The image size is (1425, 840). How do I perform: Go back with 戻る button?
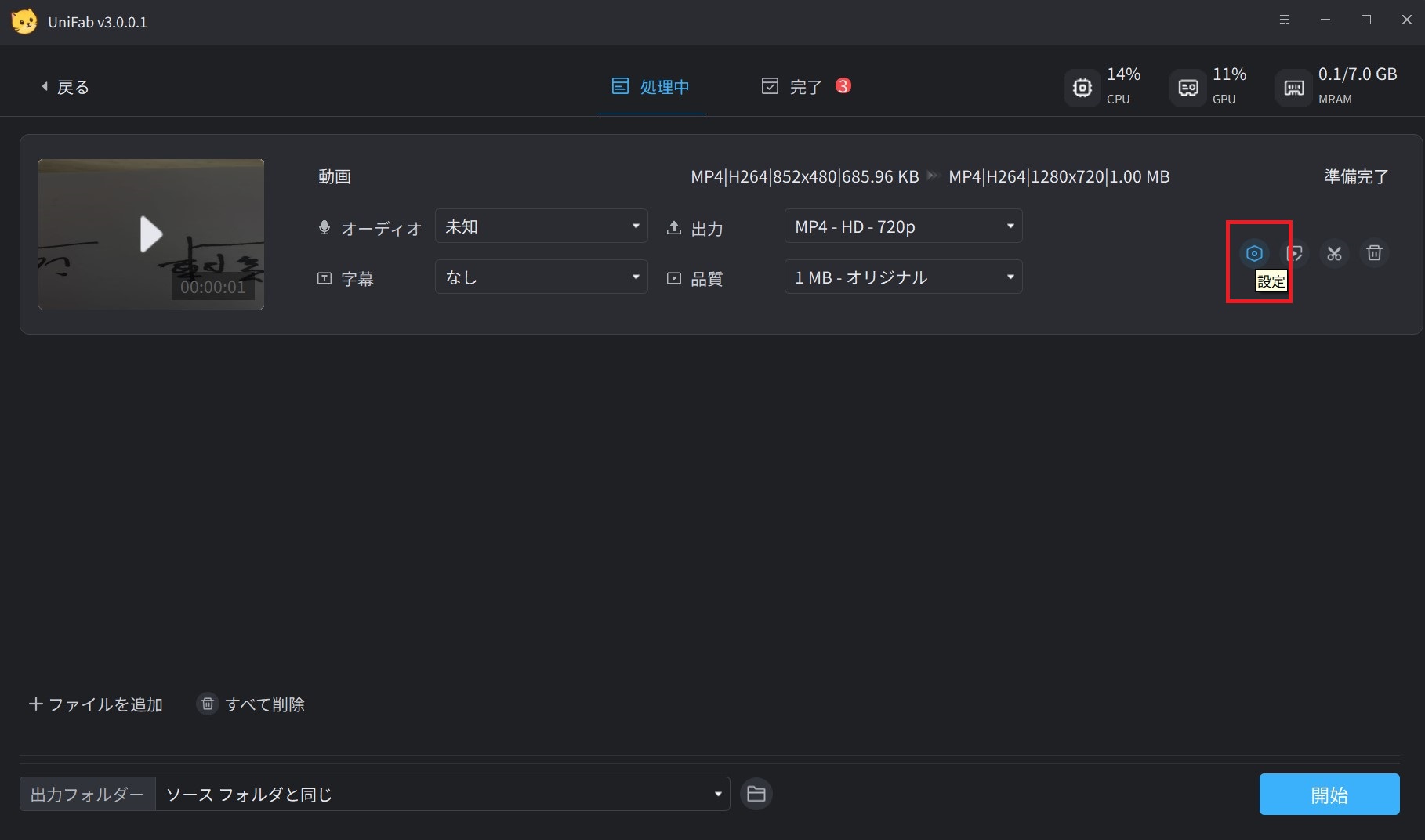coord(65,87)
